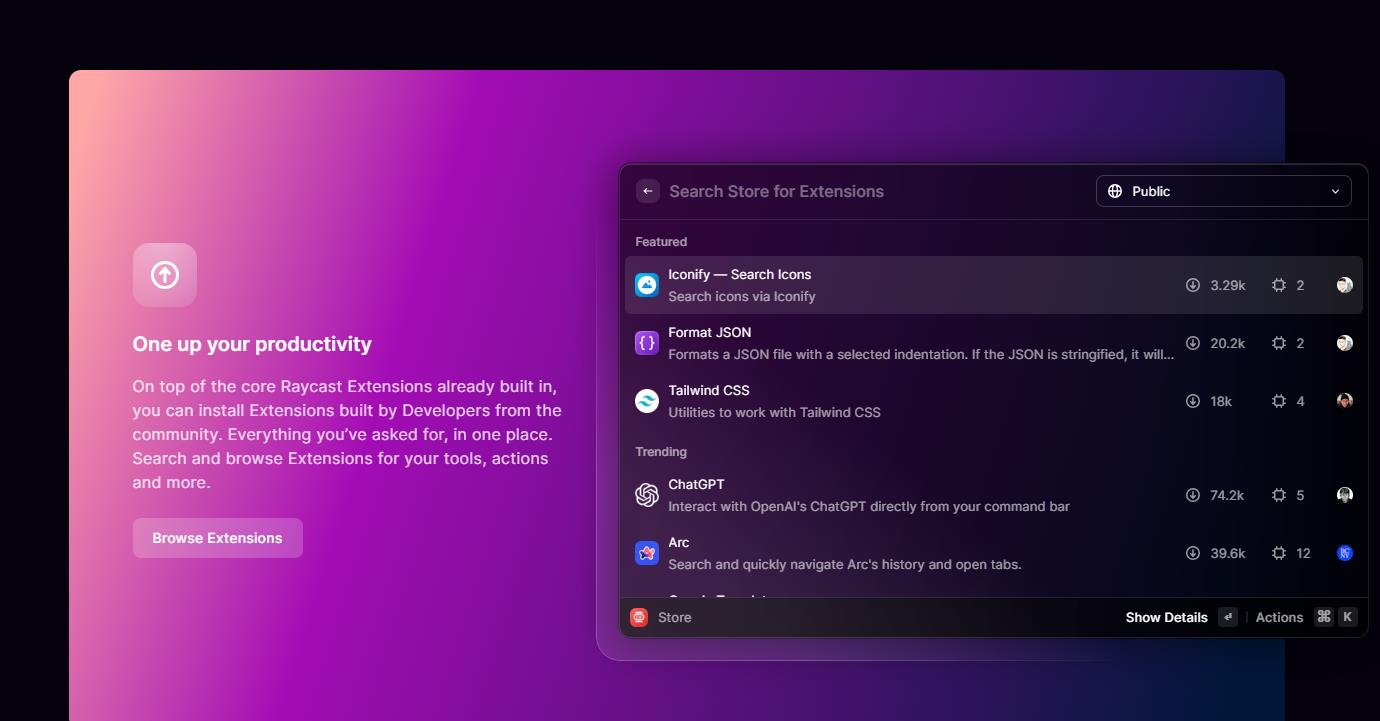Screen dimensions: 1380x721
Task: Click the author avatar in the ChatGPT row
Action: [x=1345, y=495]
